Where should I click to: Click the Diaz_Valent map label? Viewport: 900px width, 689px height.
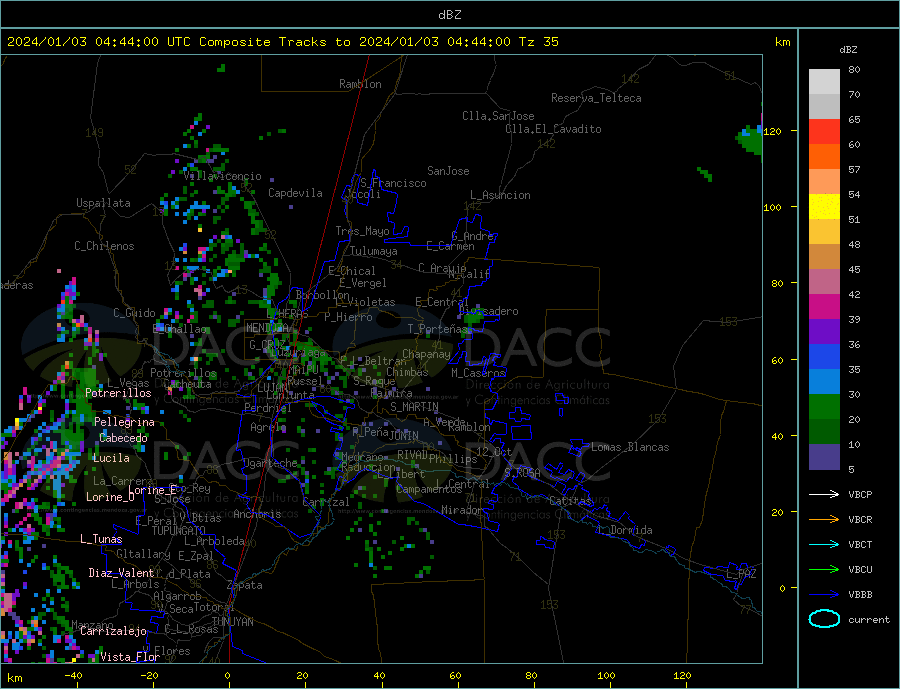[x=121, y=573]
